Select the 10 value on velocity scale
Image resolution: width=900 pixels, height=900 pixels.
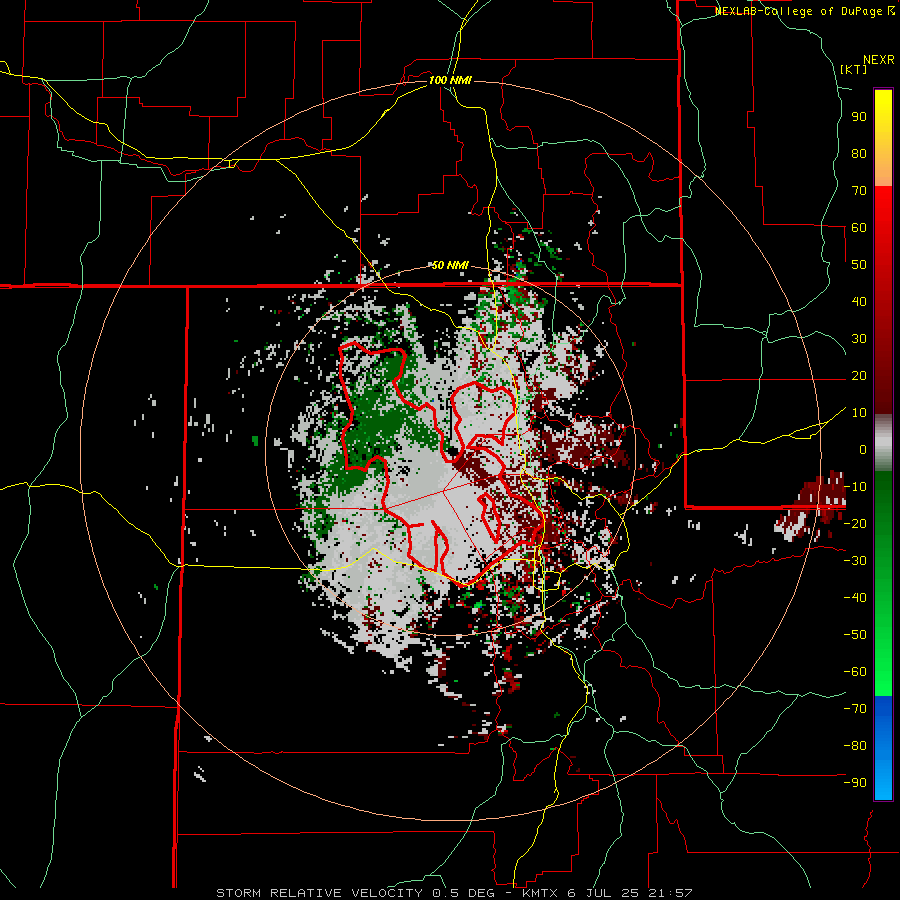pyautogui.click(x=859, y=413)
